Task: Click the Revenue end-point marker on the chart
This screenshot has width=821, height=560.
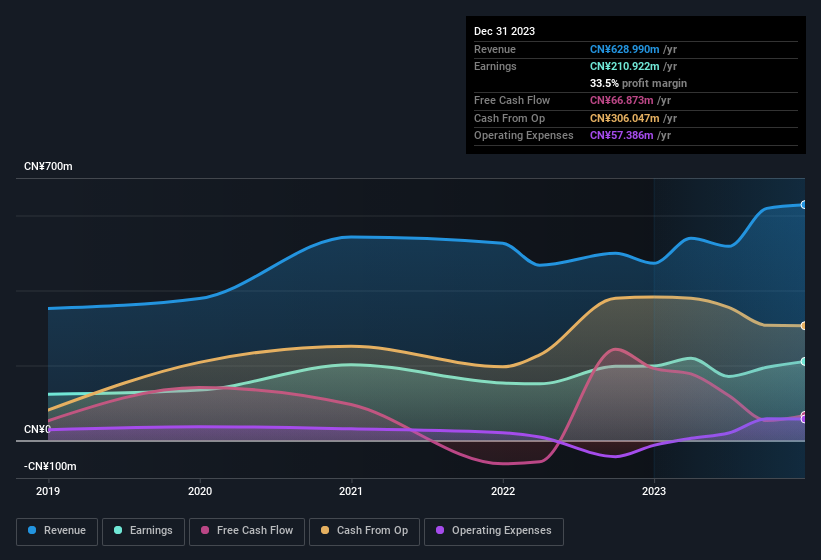Action: 804,205
